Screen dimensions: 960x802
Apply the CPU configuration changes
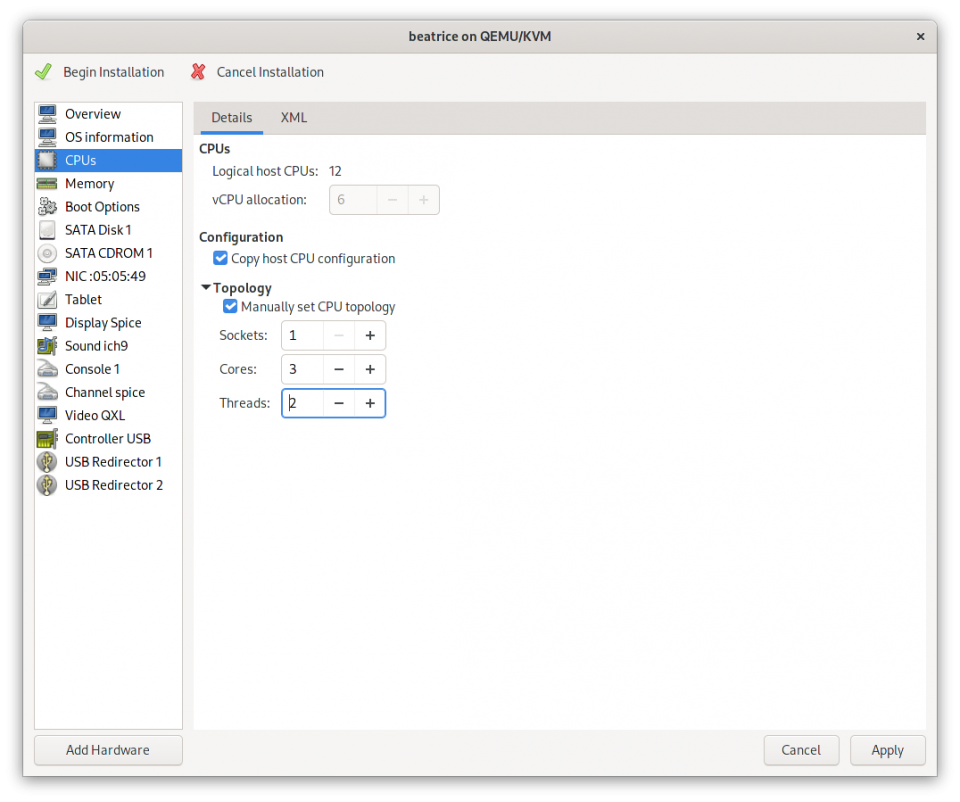tap(887, 750)
